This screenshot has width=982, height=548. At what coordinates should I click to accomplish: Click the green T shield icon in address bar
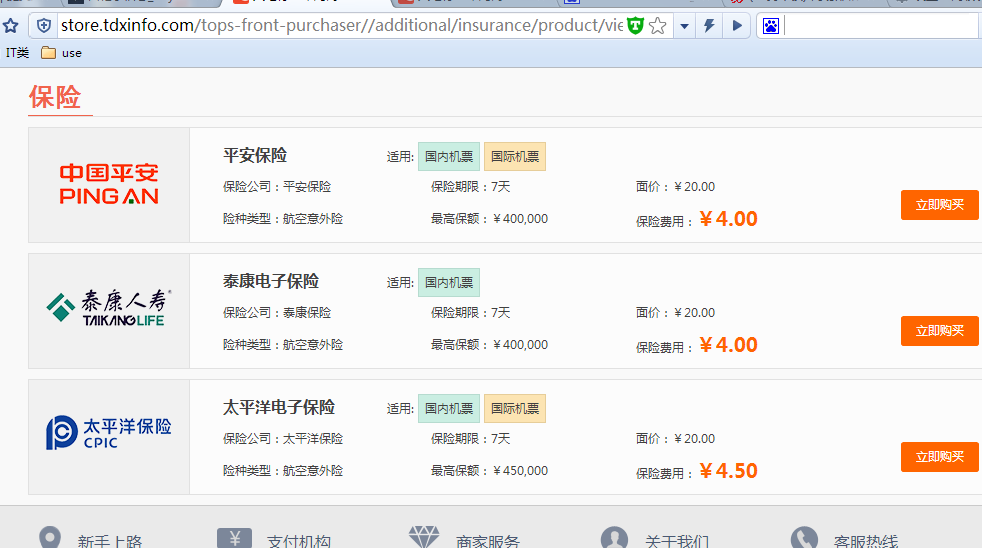[x=635, y=26]
